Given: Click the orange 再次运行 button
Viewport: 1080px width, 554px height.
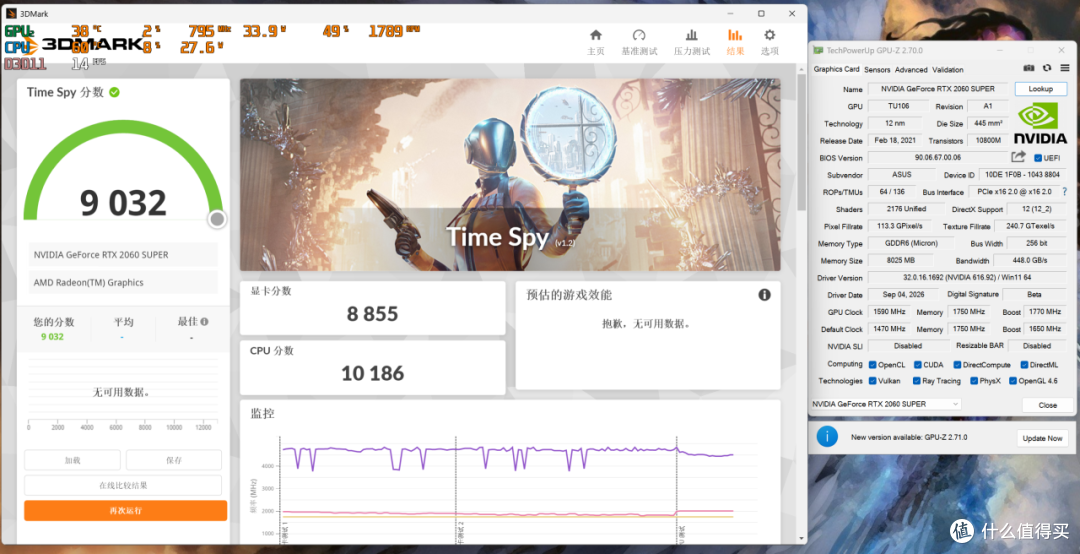Looking at the screenshot, I should point(125,511).
